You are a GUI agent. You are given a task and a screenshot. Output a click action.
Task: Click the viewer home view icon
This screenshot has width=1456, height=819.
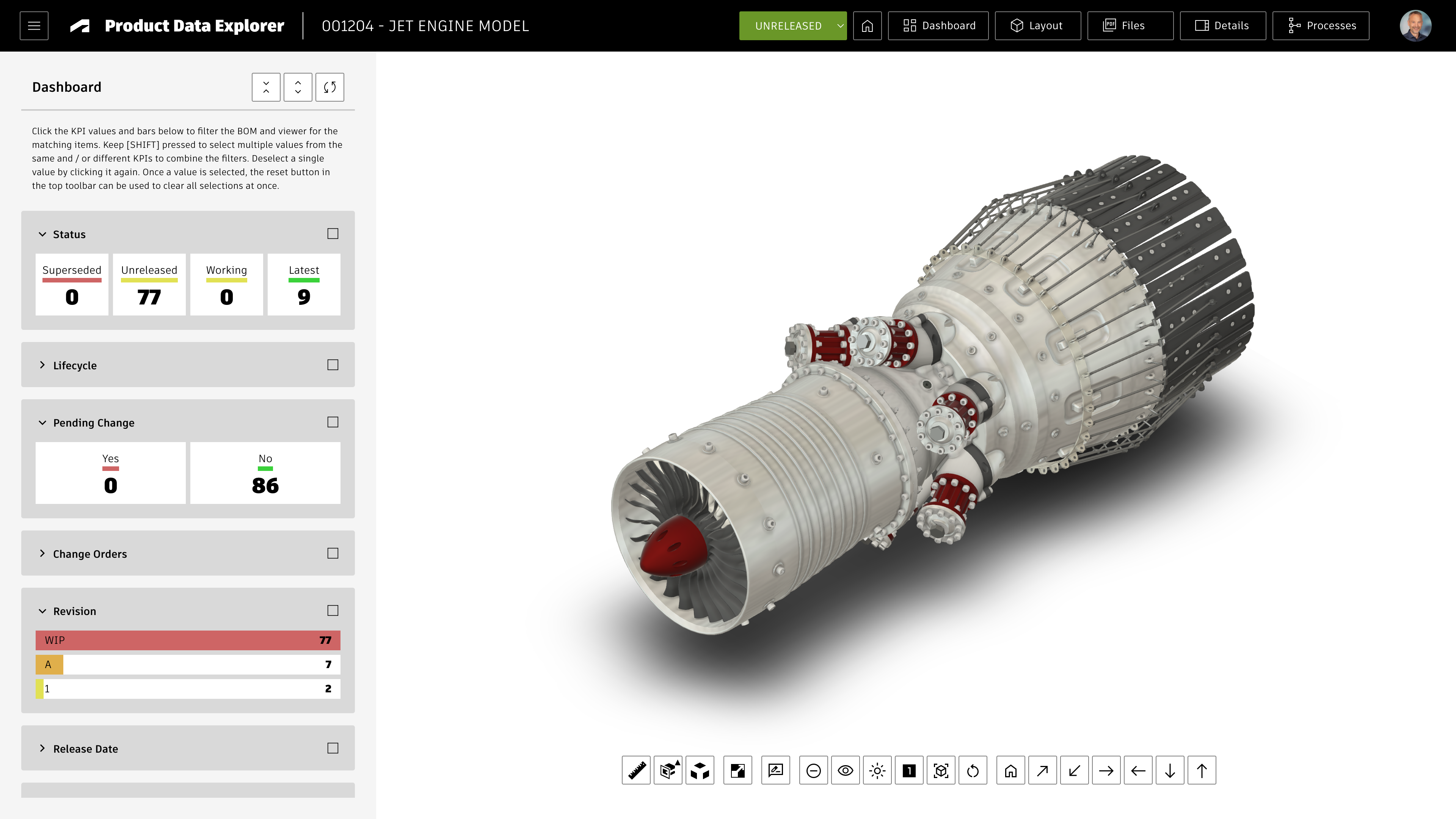point(1010,770)
